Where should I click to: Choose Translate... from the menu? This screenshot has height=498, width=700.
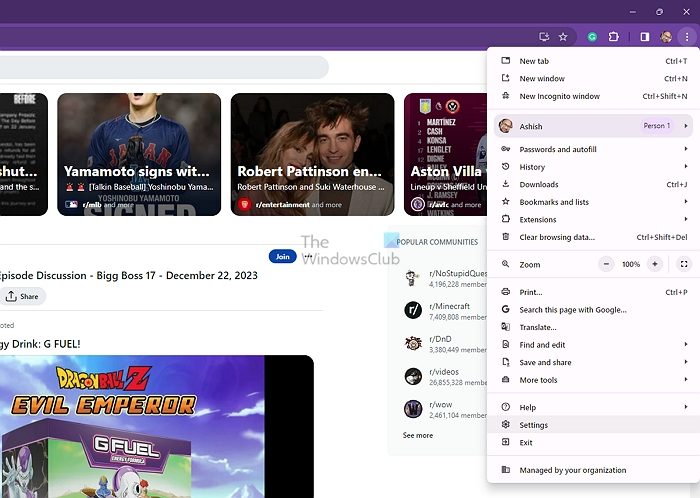pyautogui.click(x=594, y=327)
